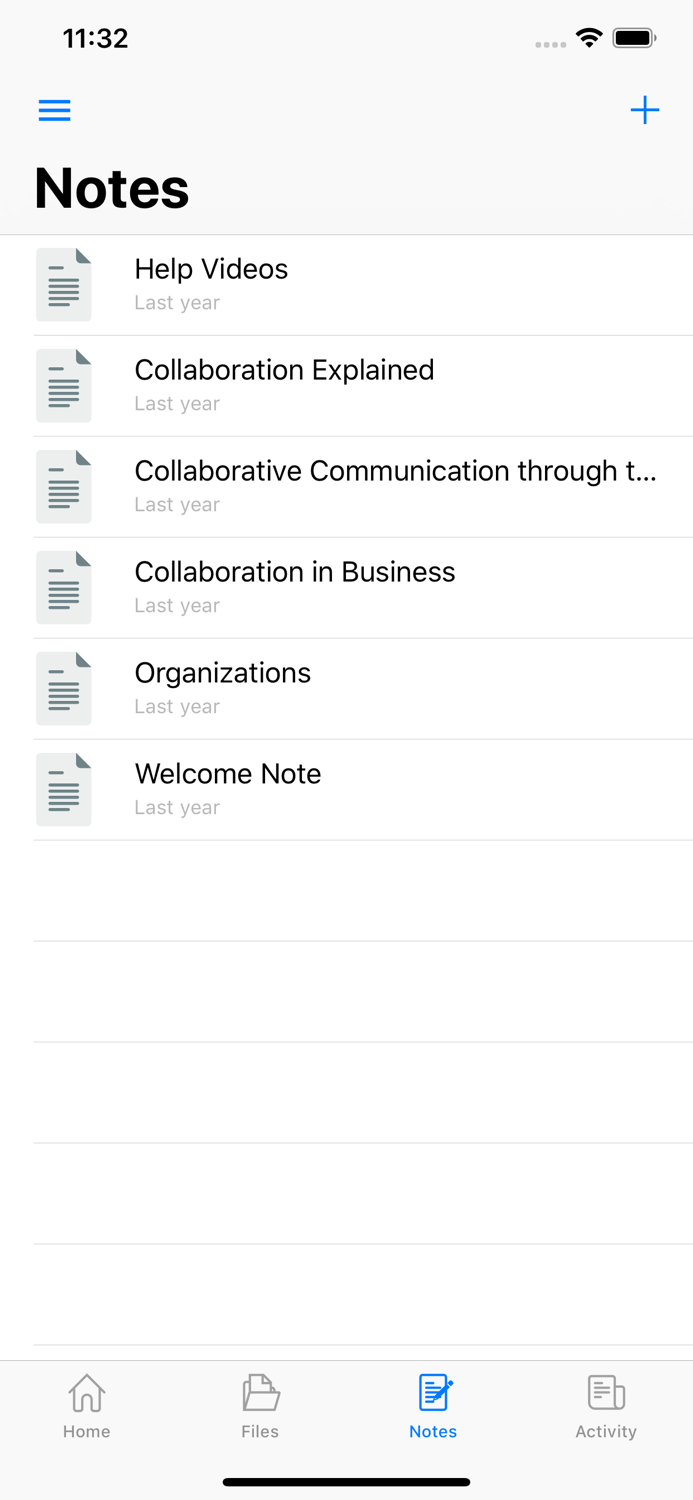693x1500 pixels.
Task: Select the Notes tab
Action: [433, 1406]
